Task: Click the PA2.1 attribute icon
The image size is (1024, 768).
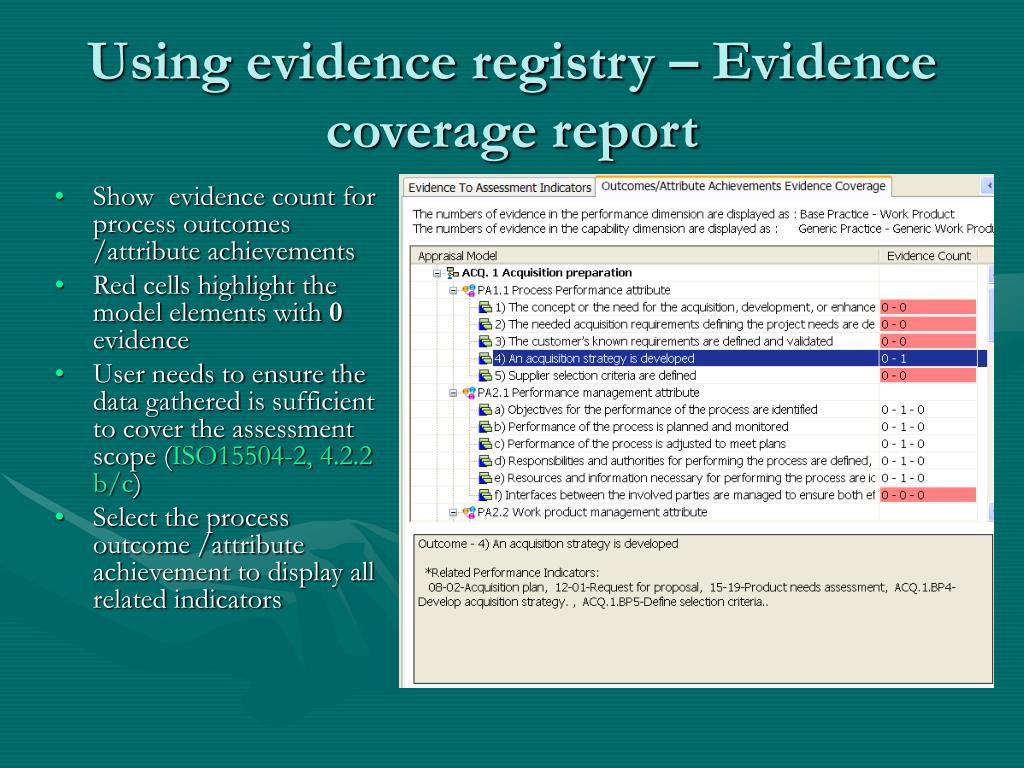Action: click(469, 392)
